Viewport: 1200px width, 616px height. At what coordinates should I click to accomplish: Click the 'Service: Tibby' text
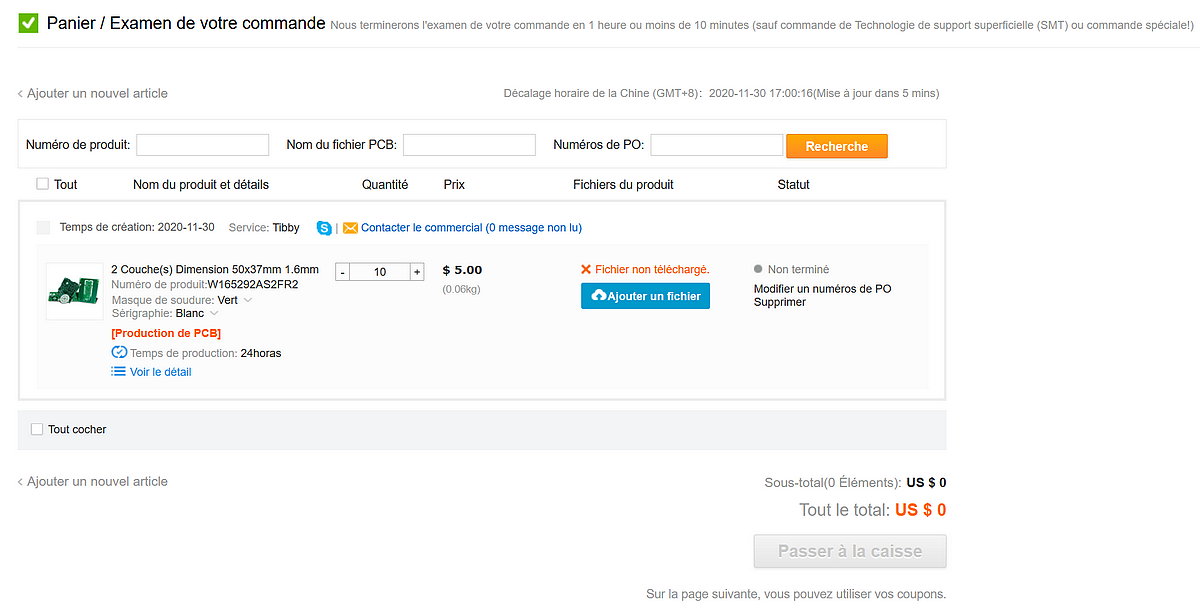[x=264, y=228]
